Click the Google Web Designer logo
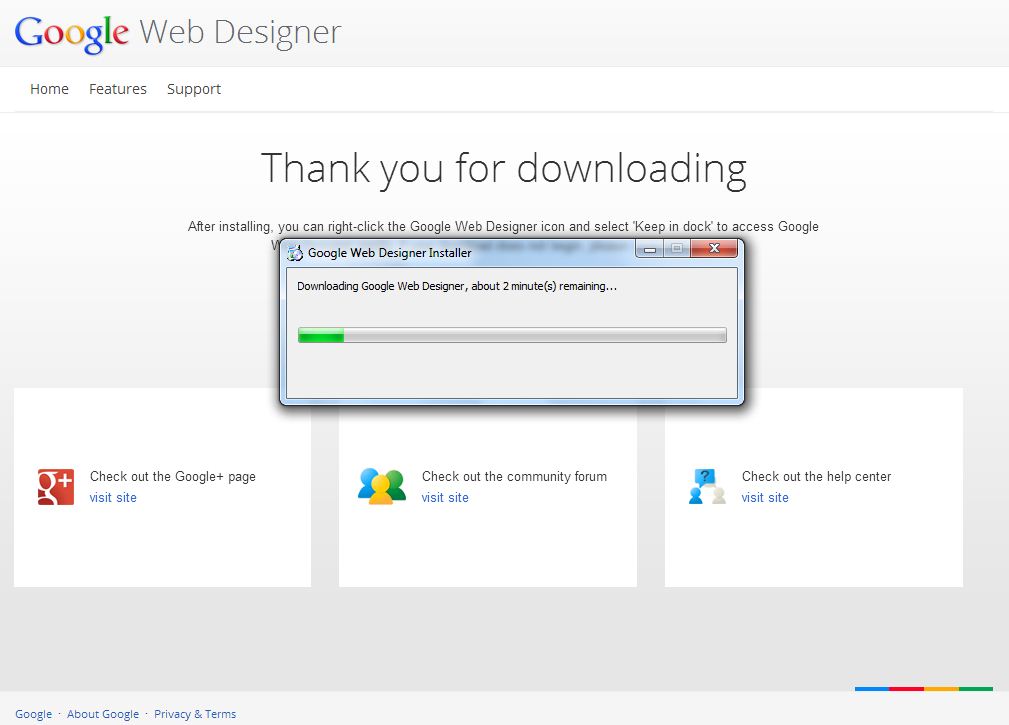Viewport: 1009px width, 725px height. (x=178, y=33)
